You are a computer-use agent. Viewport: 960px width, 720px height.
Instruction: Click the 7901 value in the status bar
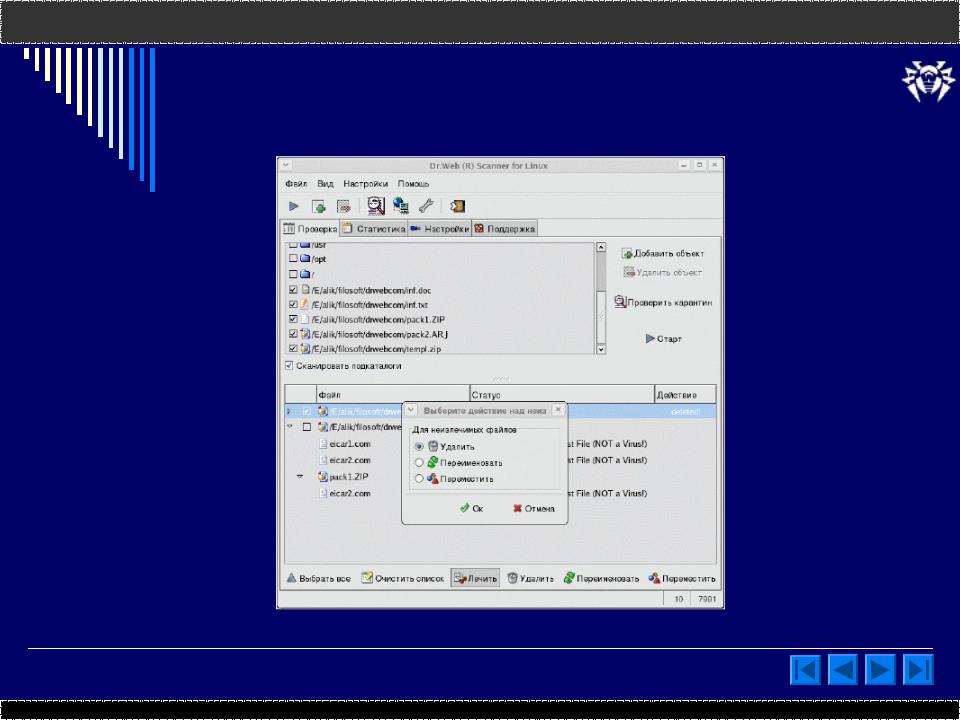pos(707,599)
